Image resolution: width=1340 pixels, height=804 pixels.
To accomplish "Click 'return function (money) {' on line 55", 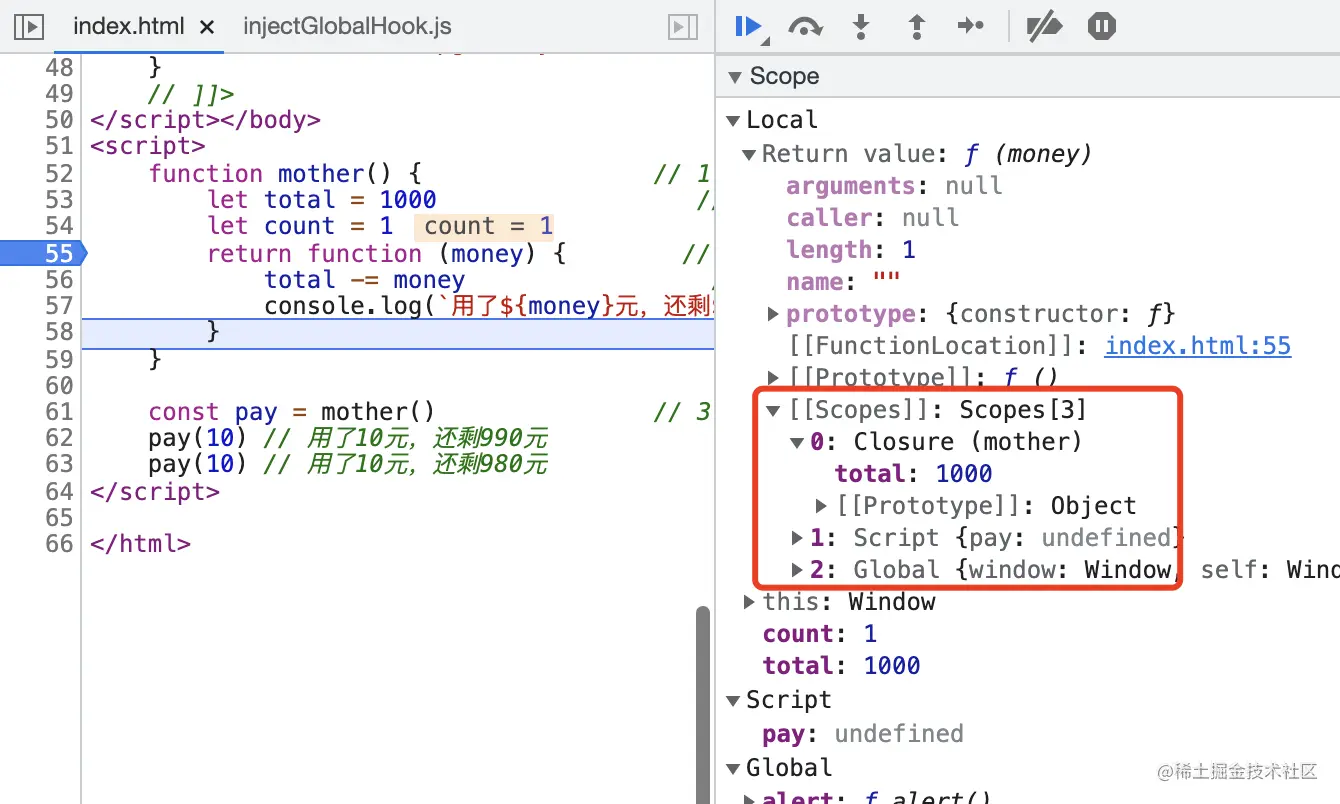I will click(x=387, y=254).
